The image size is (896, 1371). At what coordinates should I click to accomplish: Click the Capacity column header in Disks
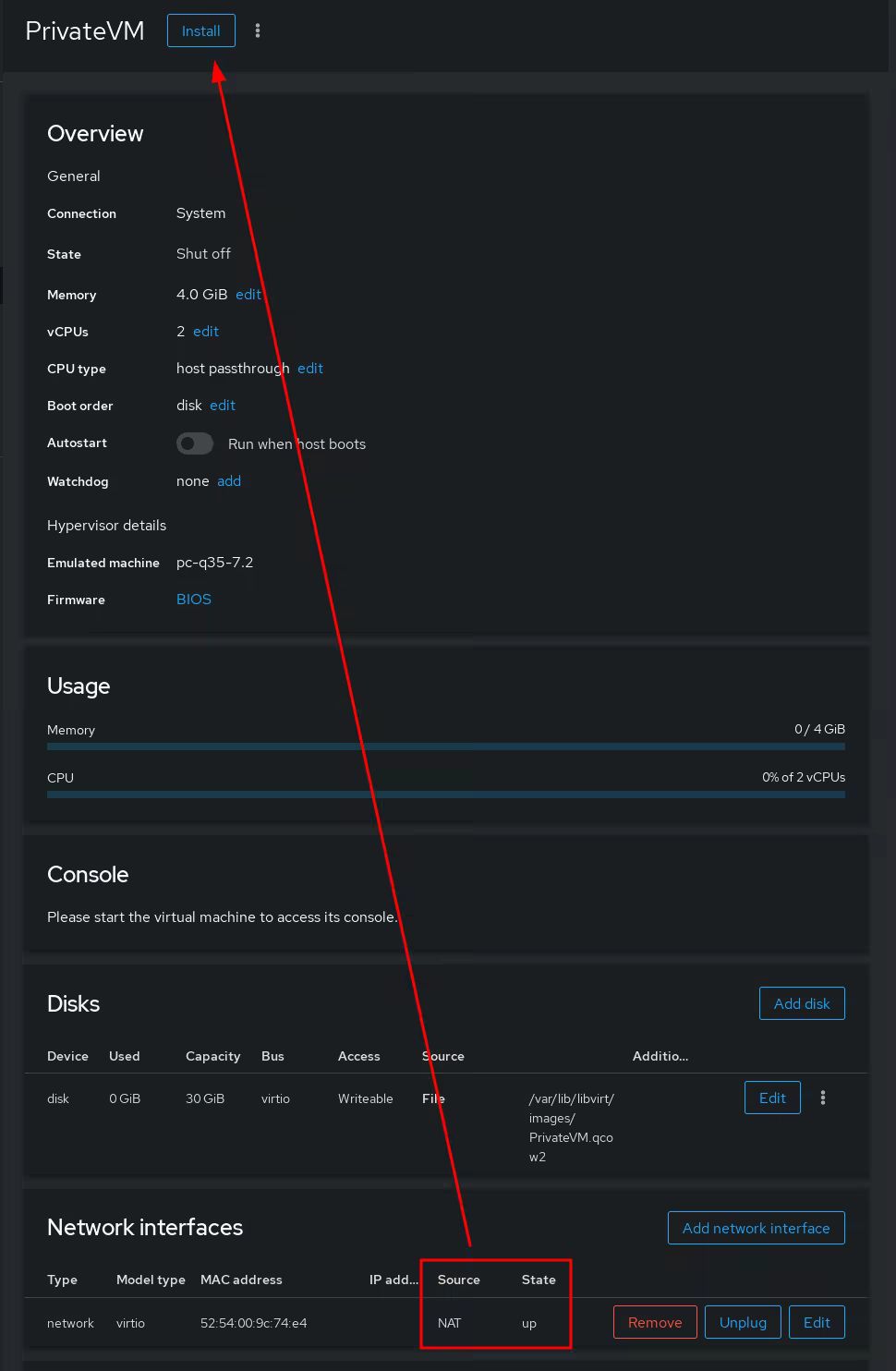[x=212, y=1056]
